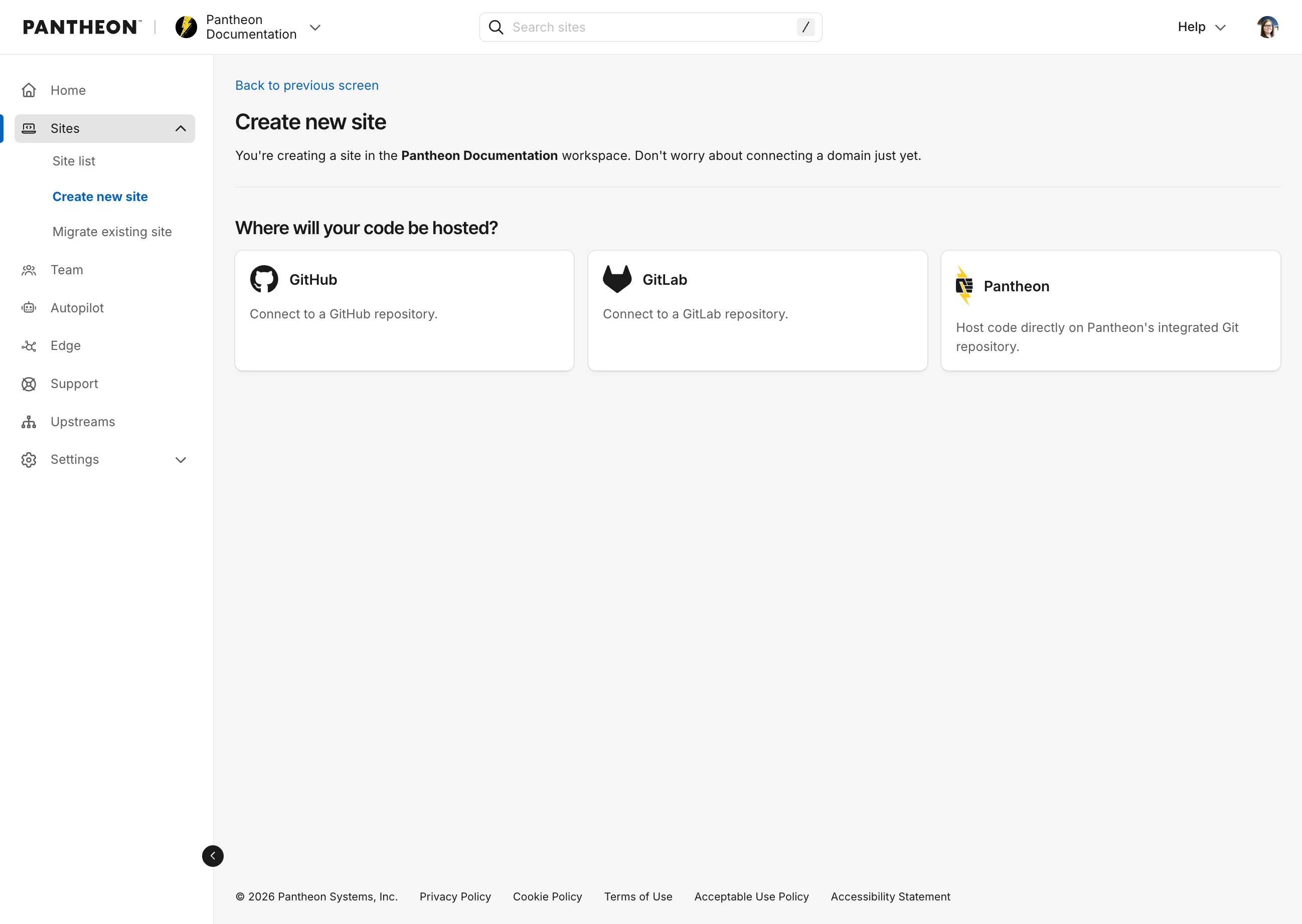Click the 'Where will your code be hosted?' heading

[367, 228]
